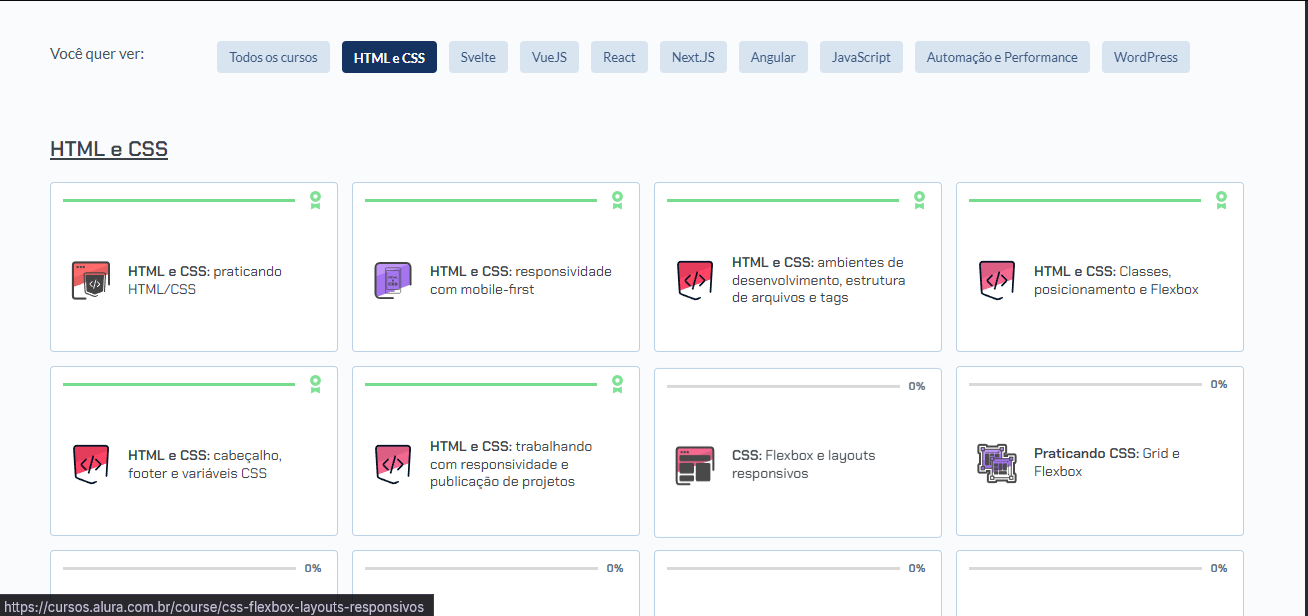
Task: Click the icon of the praticando HTML/CSS course
Action: pos(91,281)
